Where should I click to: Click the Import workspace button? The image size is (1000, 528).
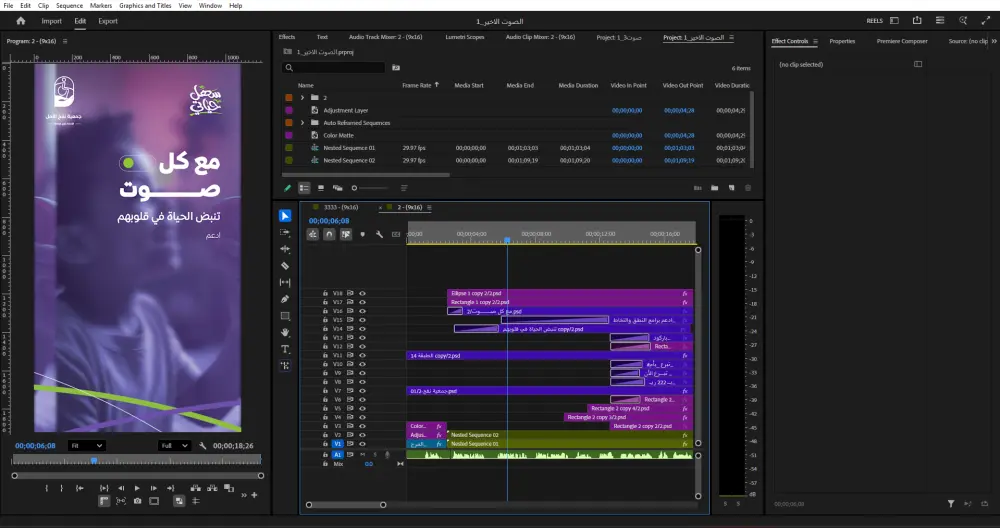click(x=51, y=20)
